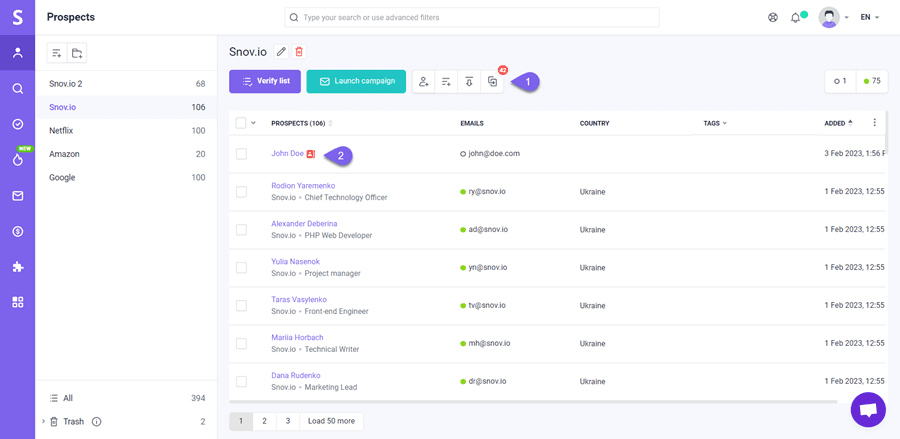Tick the John Doe row checkbox

click(x=241, y=154)
